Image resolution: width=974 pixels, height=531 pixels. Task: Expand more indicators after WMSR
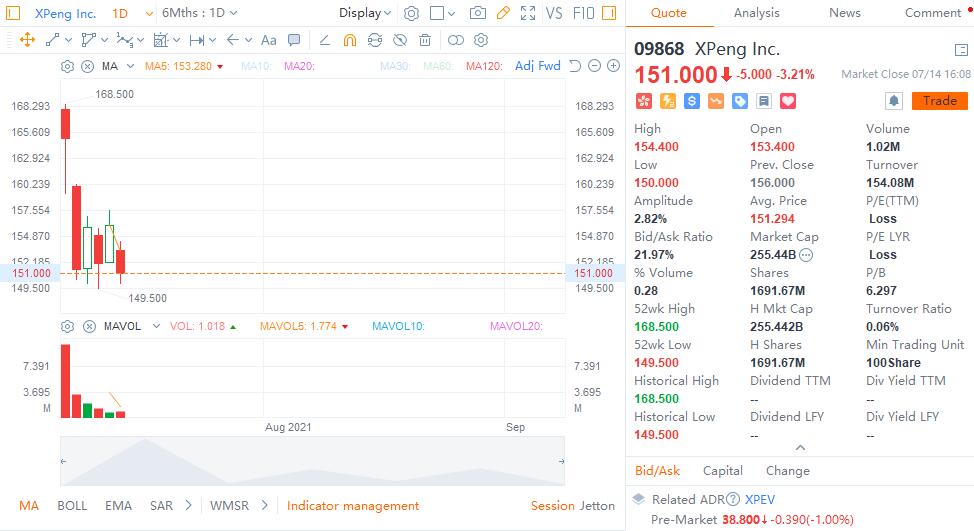[x=265, y=506]
